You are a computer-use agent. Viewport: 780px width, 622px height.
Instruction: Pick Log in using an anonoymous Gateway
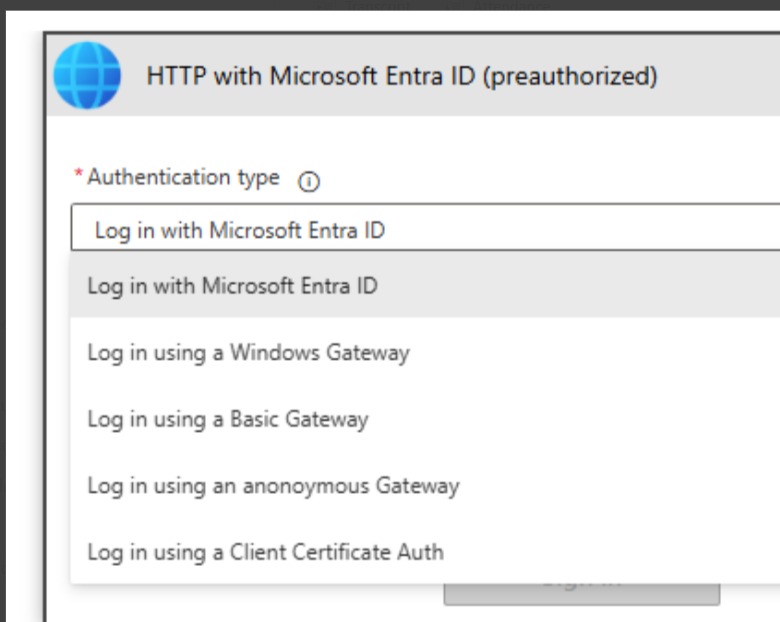point(425,486)
